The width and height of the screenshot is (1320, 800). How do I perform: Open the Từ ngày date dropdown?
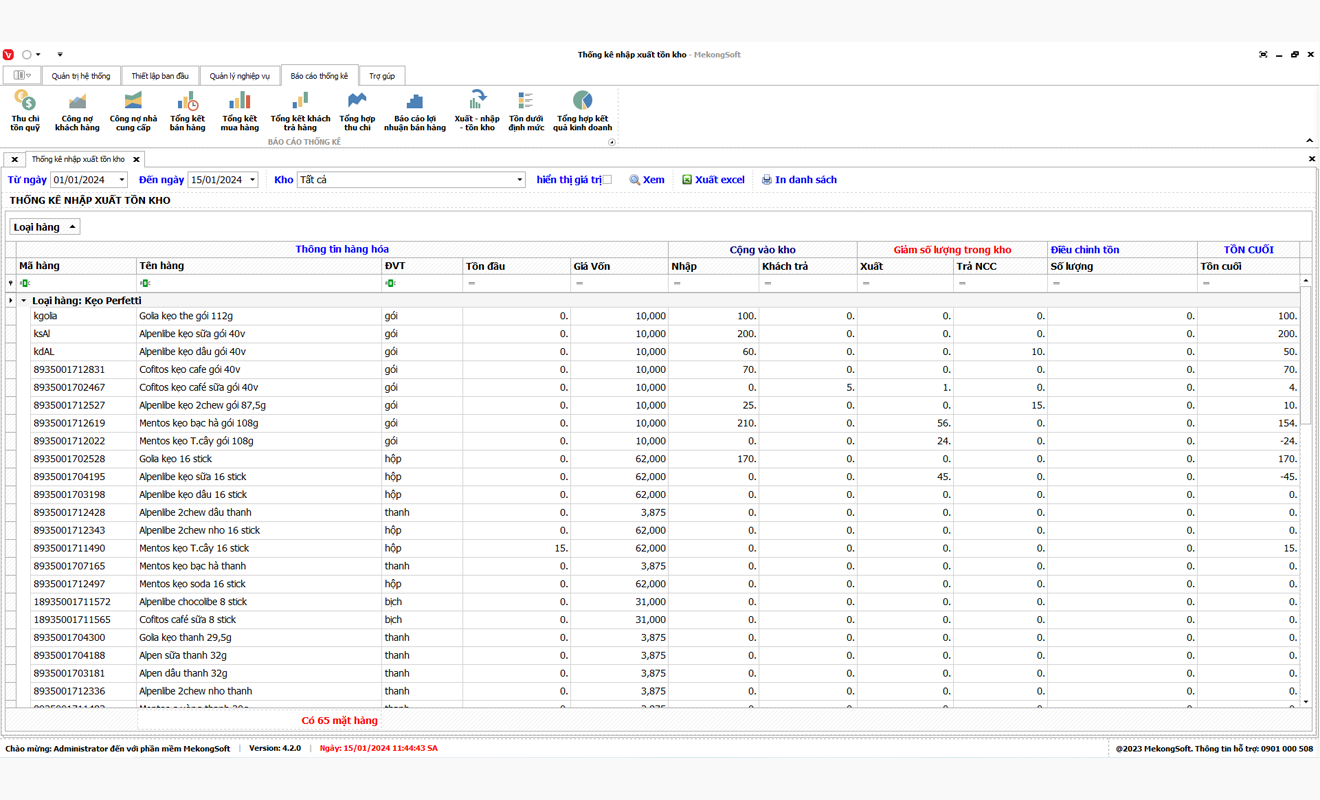(x=122, y=180)
